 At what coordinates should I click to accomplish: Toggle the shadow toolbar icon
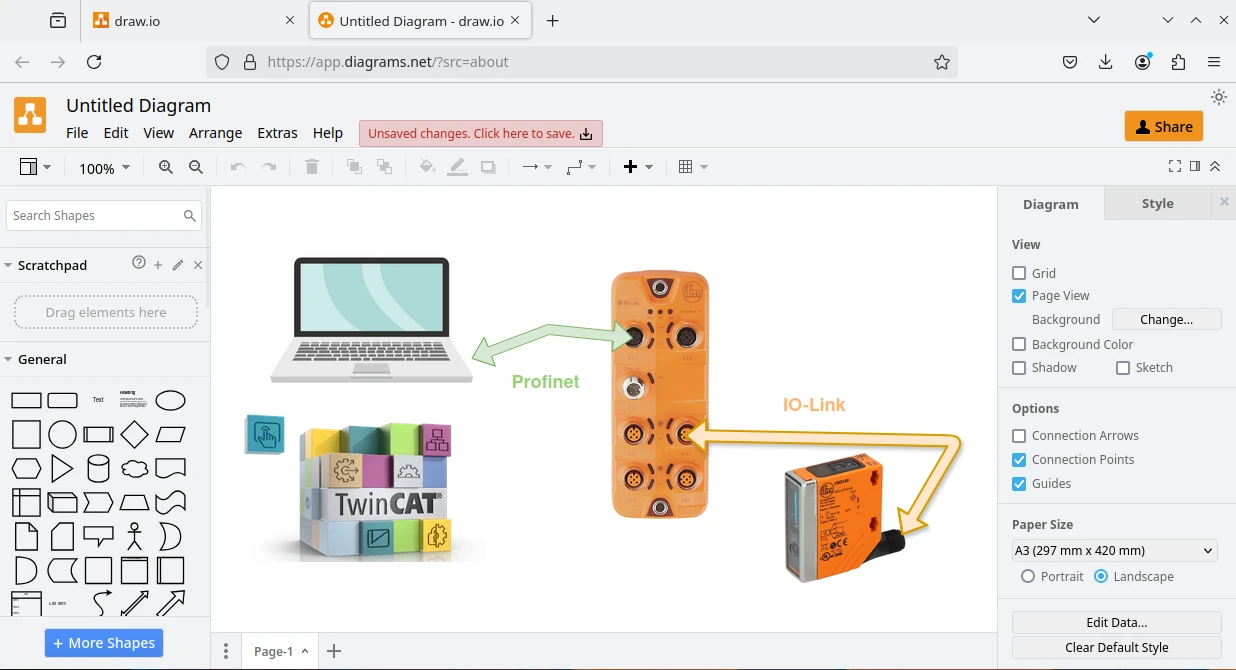click(488, 167)
